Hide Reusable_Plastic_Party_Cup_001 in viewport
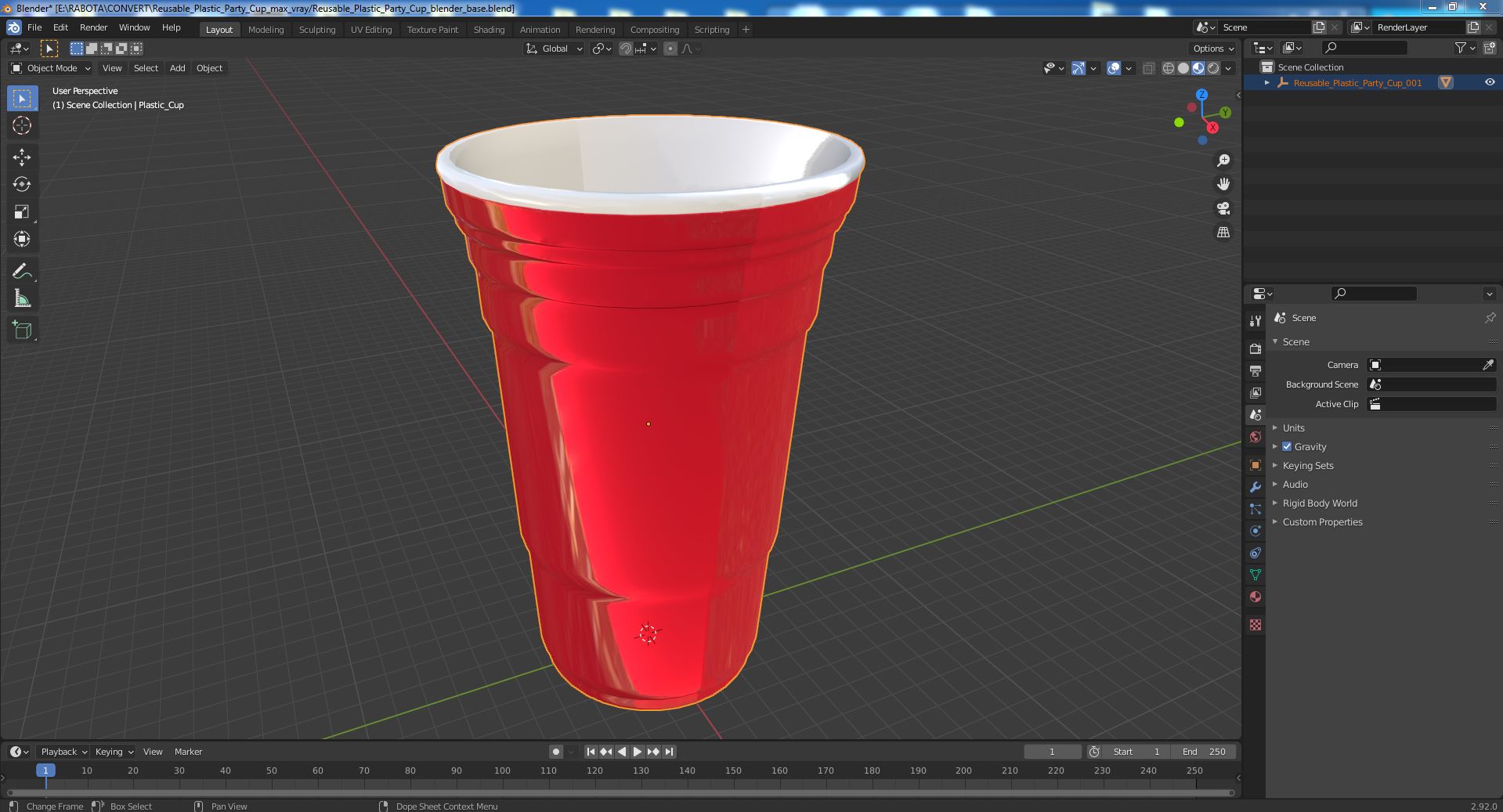Image resolution: width=1503 pixels, height=812 pixels. (x=1489, y=82)
